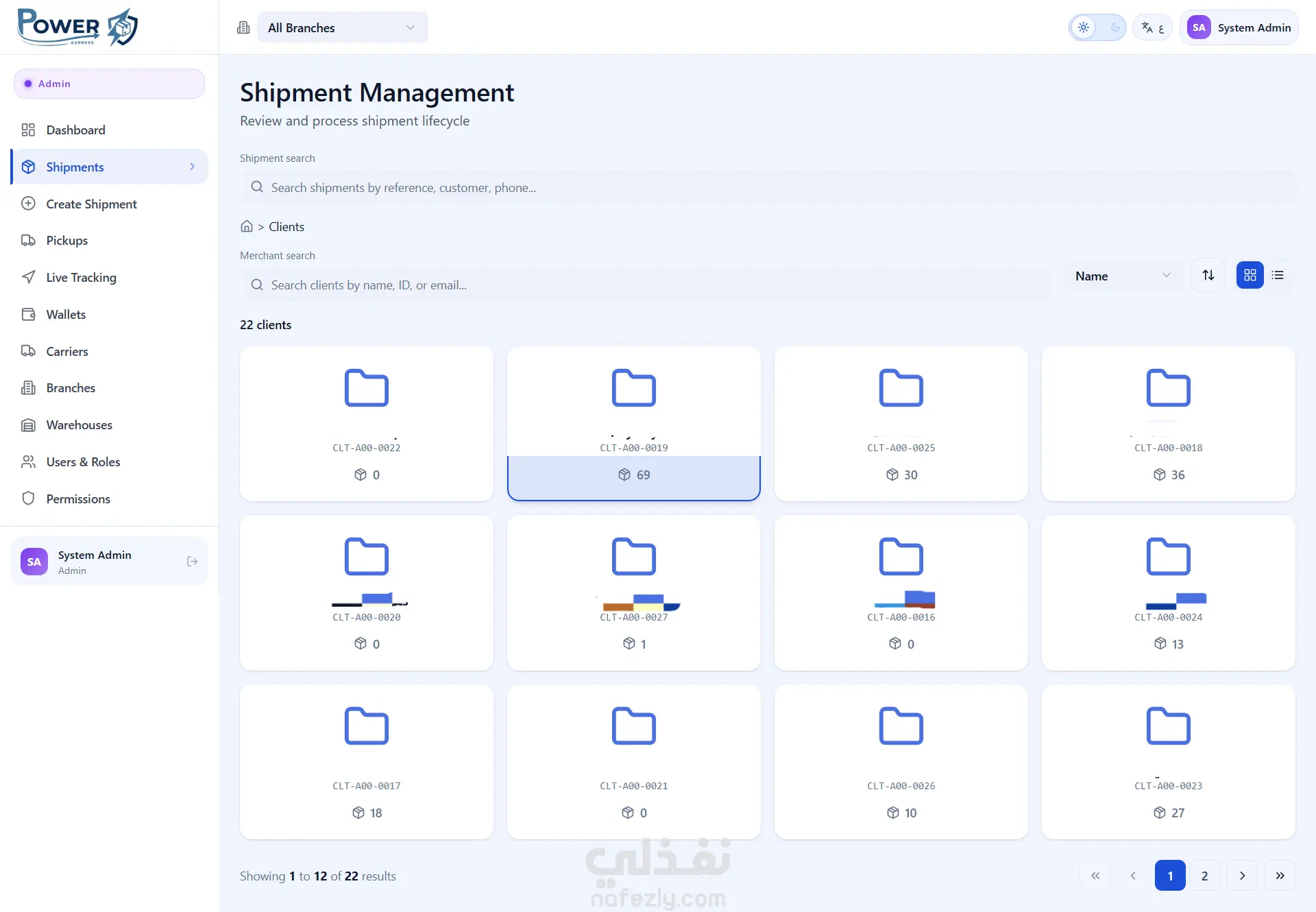This screenshot has width=1316, height=912.
Task: Open the Name sort dropdown
Action: coord(1123,276)
